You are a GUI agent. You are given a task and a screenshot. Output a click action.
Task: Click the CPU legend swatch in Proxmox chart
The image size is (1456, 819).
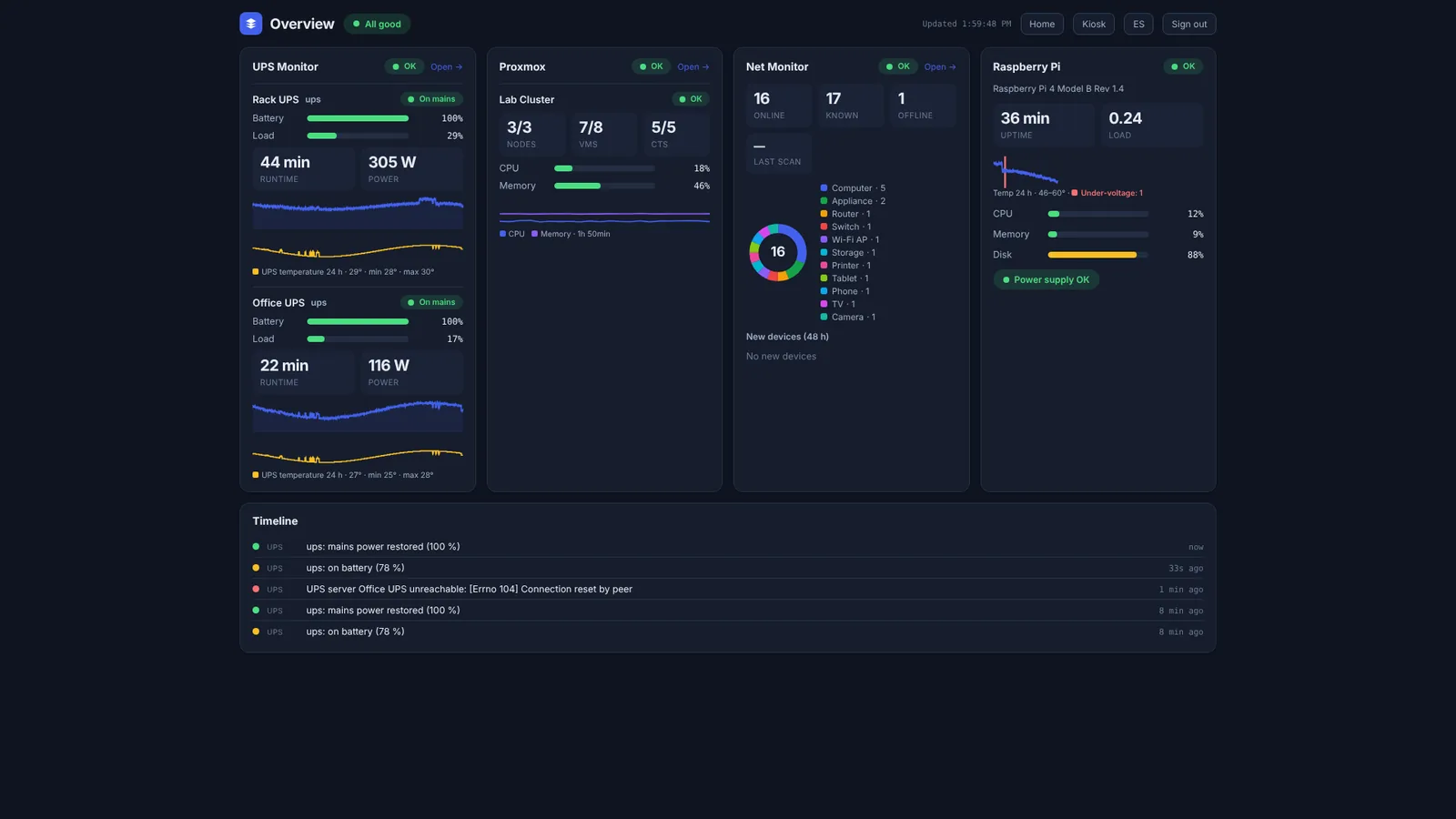click(x=502, y=234)
